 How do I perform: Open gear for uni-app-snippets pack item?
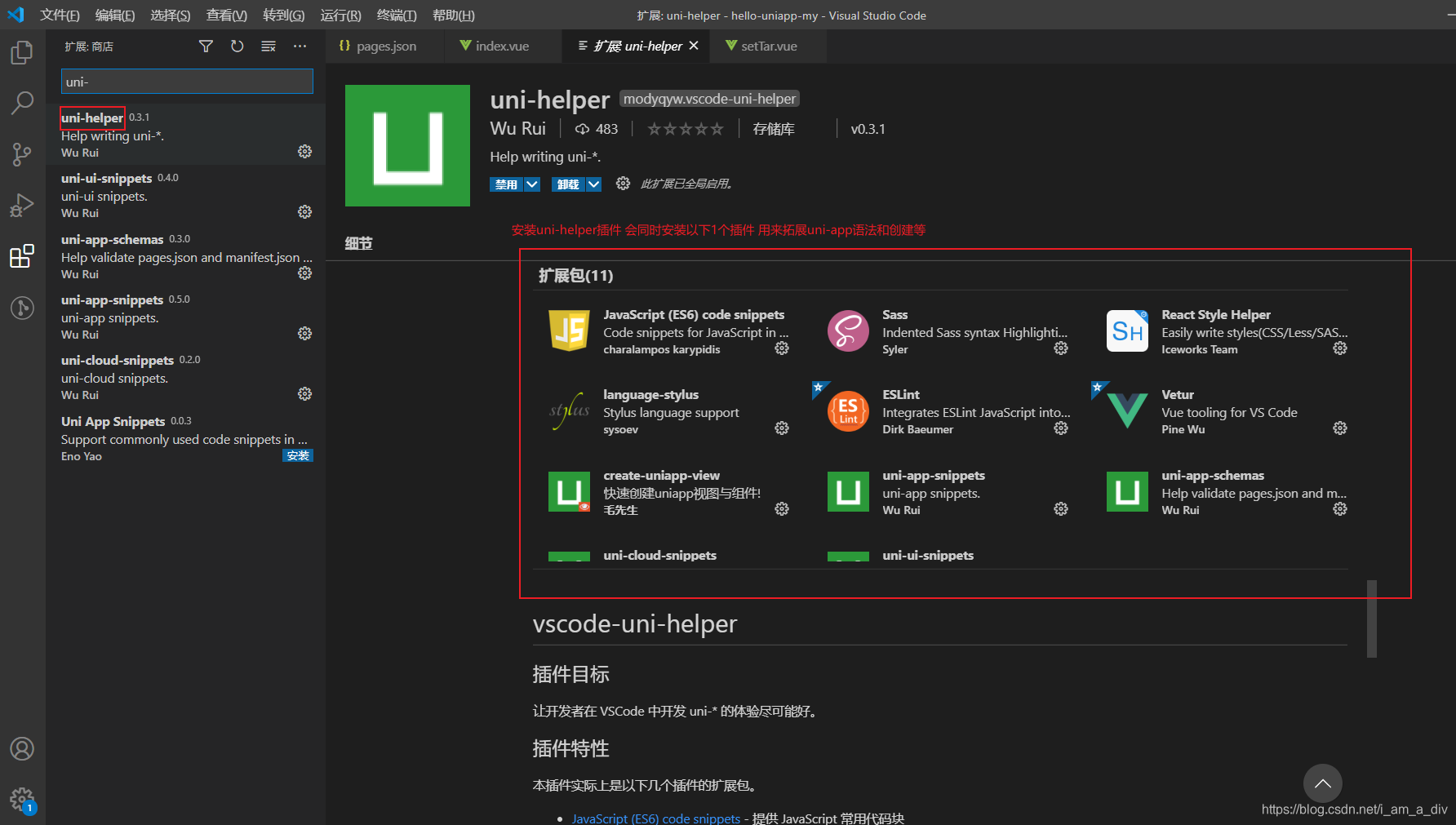(x=1061, y=509)
